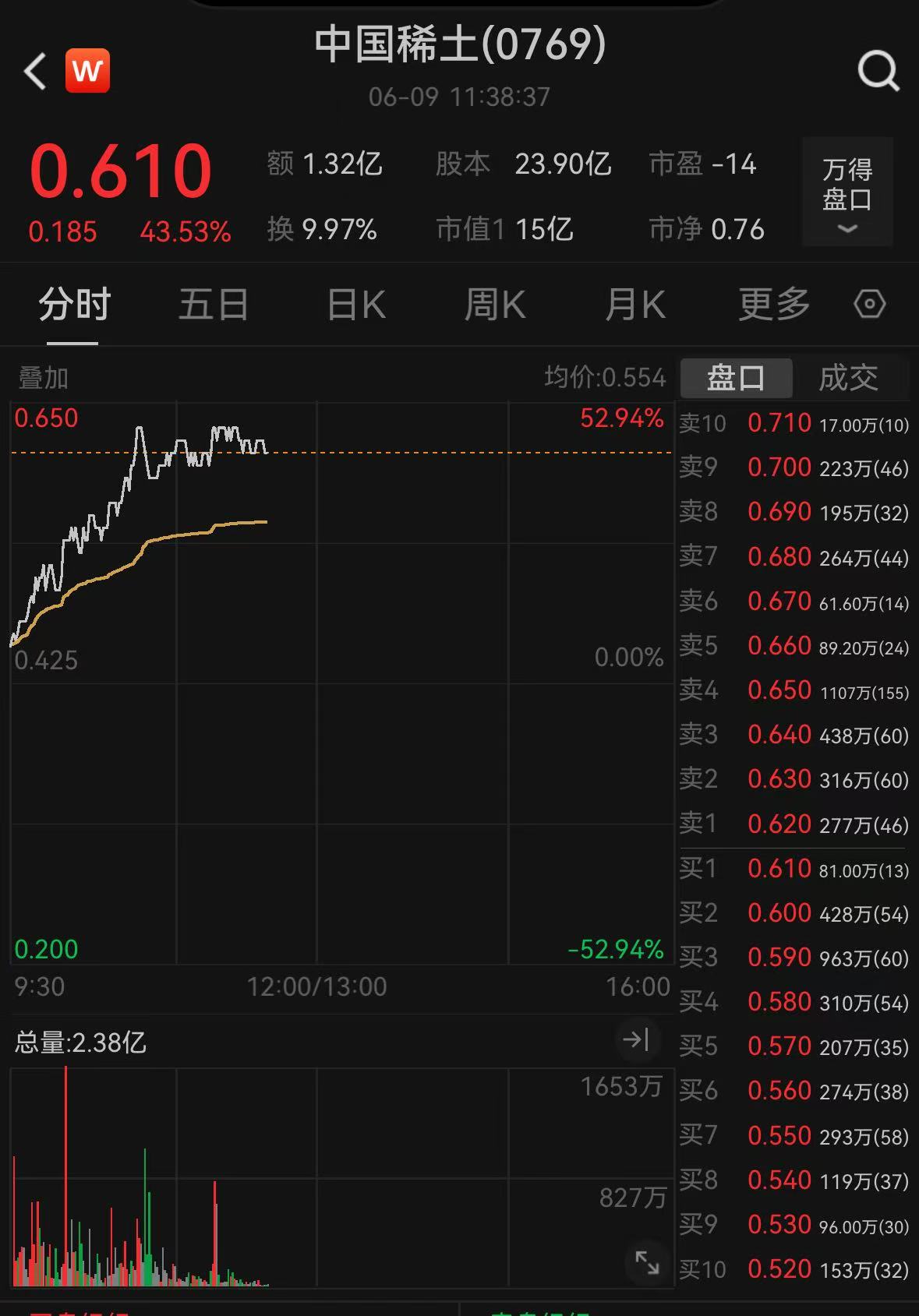Open the 更多 chart options
This screenshot has height=1316, width=919.
pos(774,304)
